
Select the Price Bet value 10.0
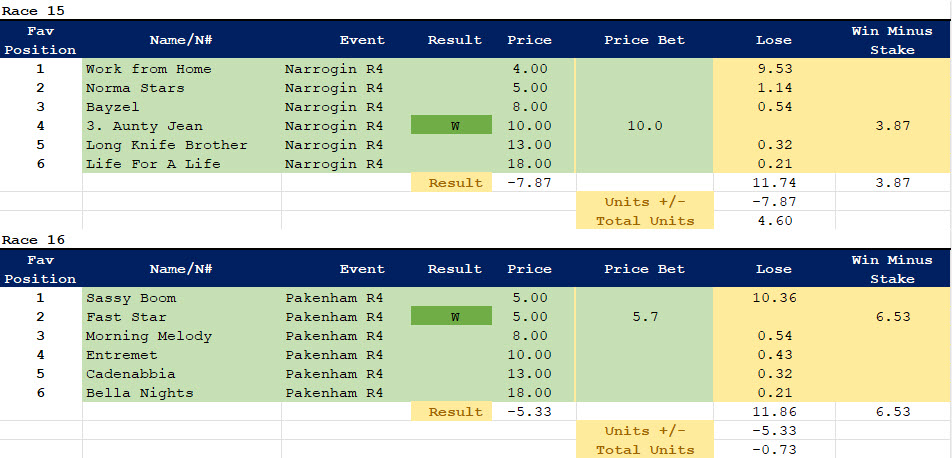point(644,126)
